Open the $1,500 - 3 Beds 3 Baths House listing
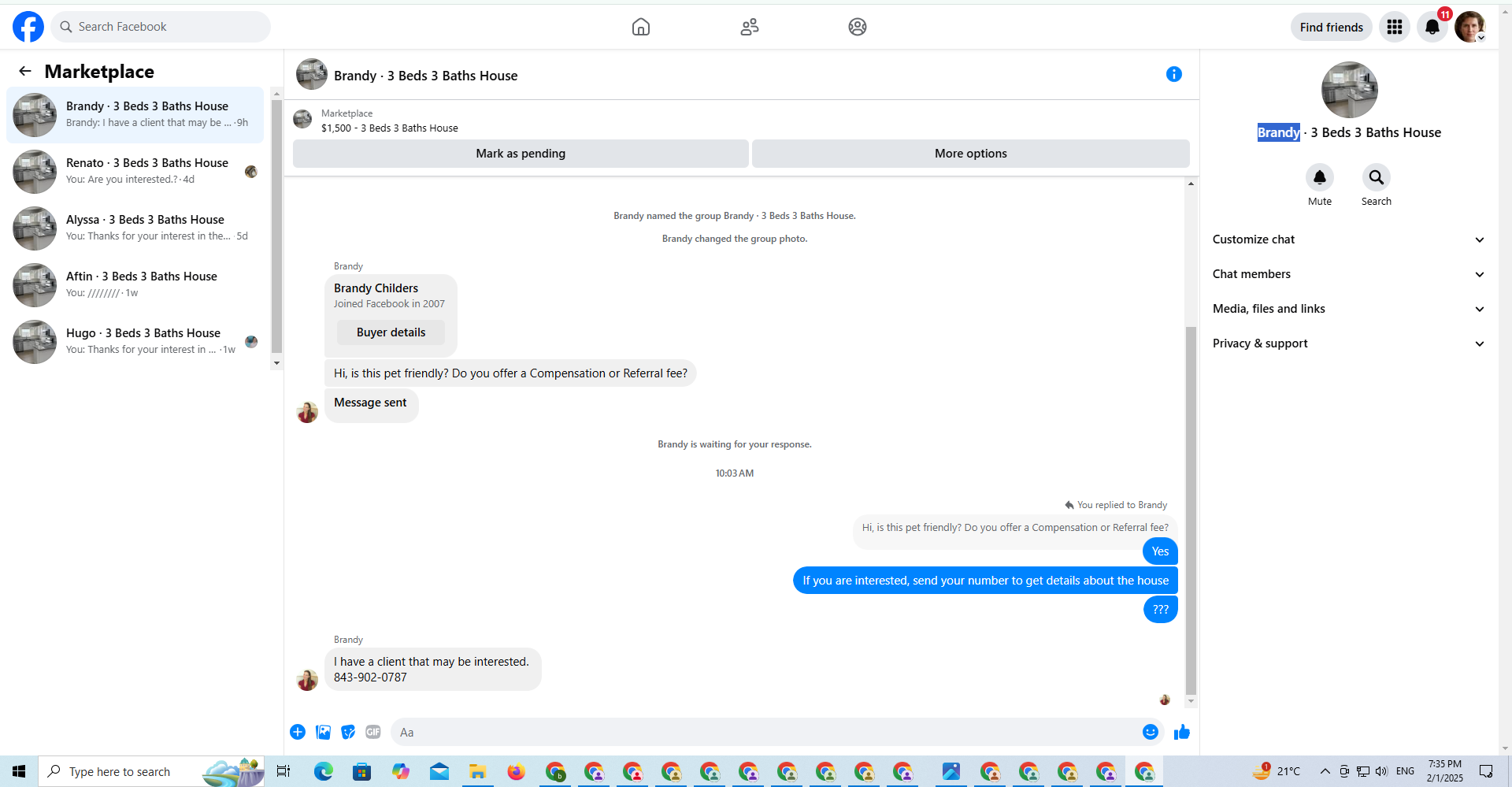This screenshot has height=787, width=1512. [x=389, y=128]
